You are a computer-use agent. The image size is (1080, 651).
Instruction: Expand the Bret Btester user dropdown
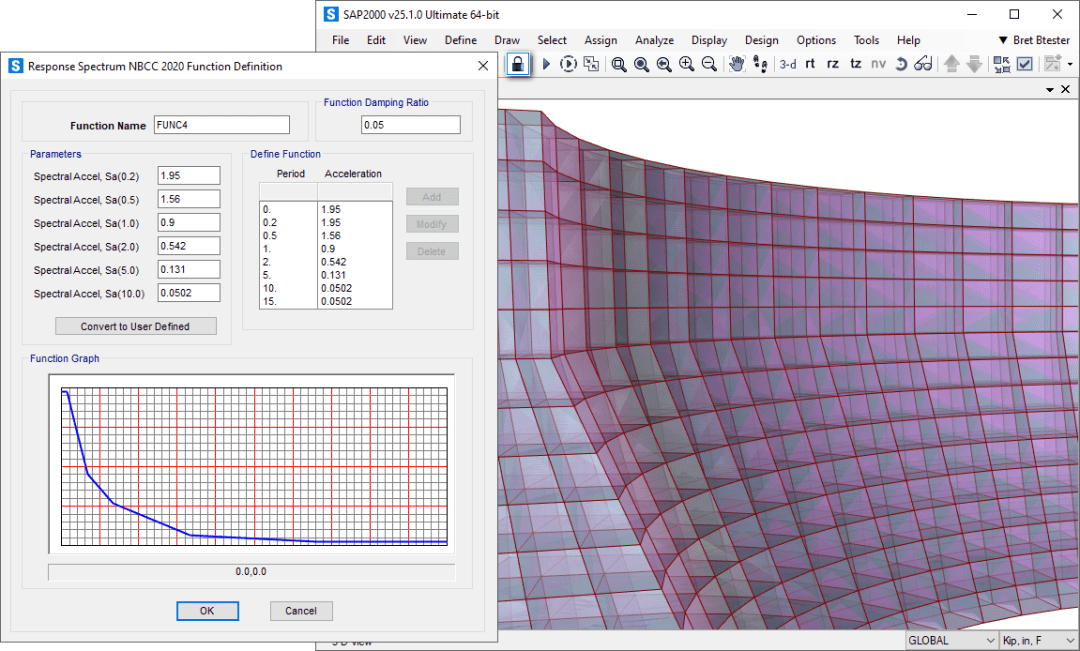click(1033, 40)
